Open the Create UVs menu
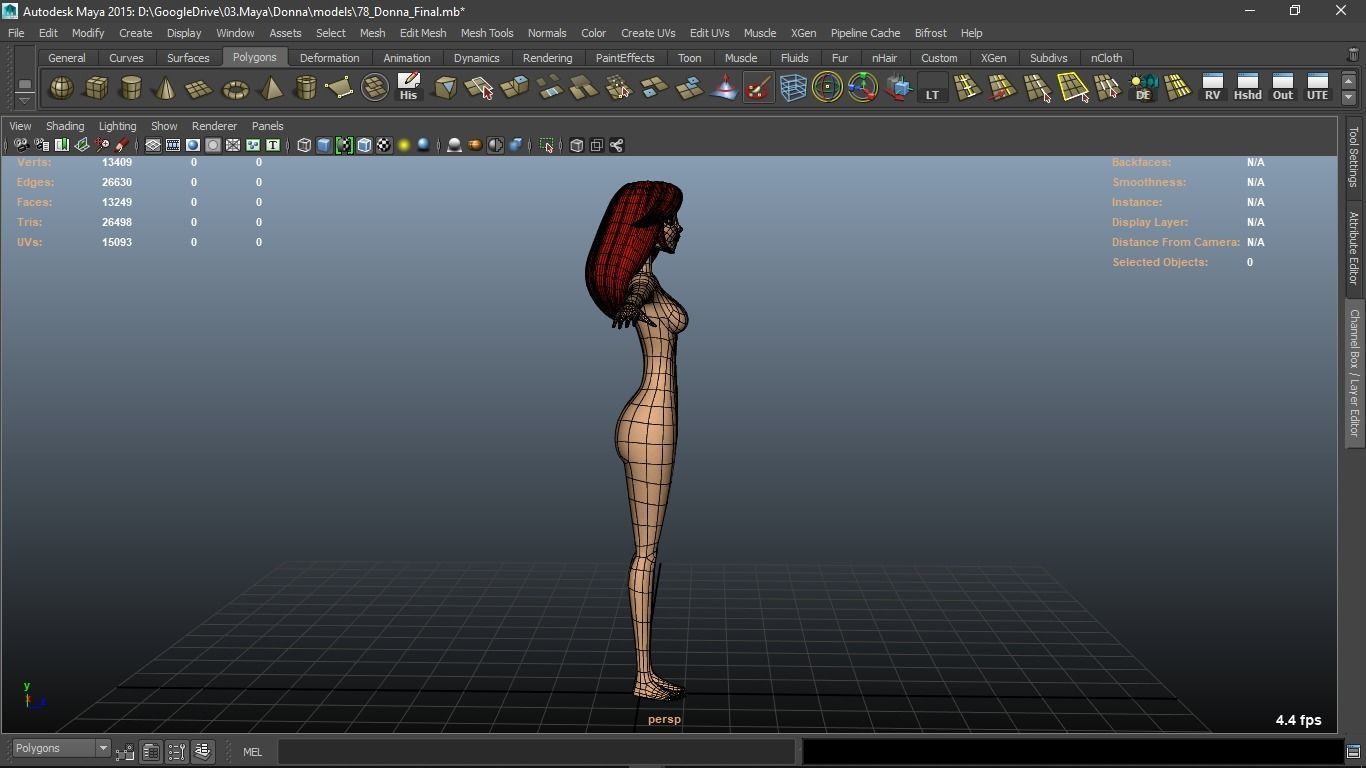 (x=648, y=33)
